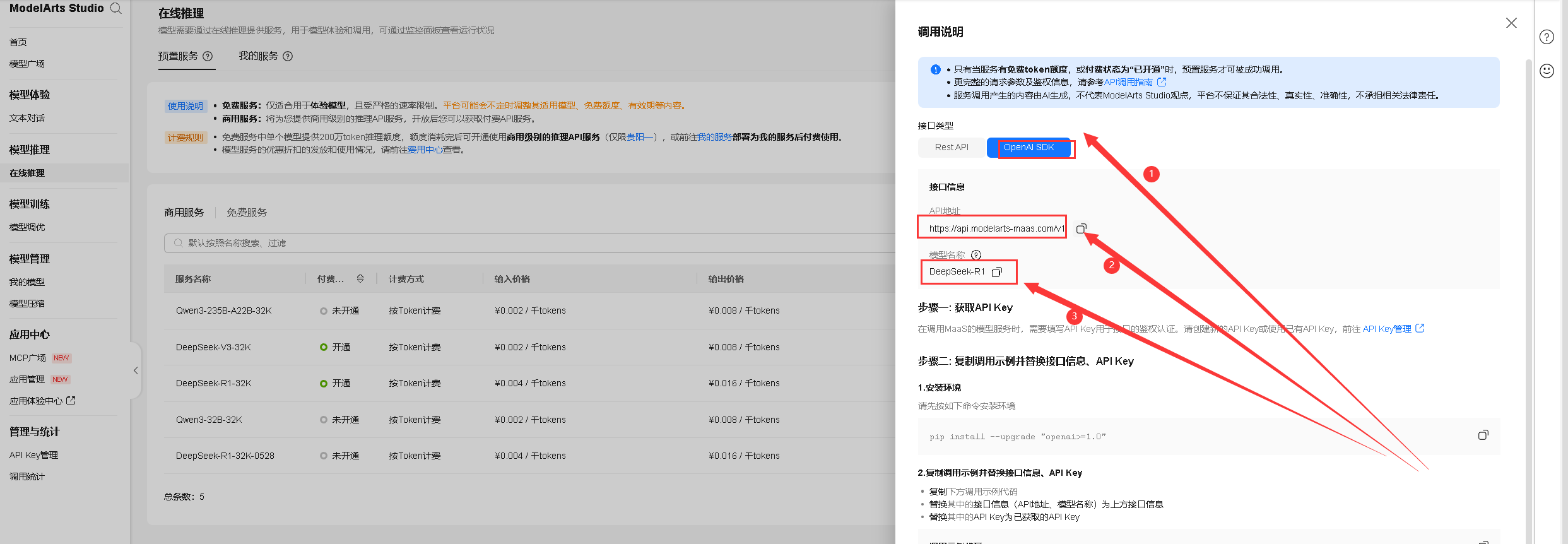Click the Qwen3-32B-32K service name

pos(209,420)
